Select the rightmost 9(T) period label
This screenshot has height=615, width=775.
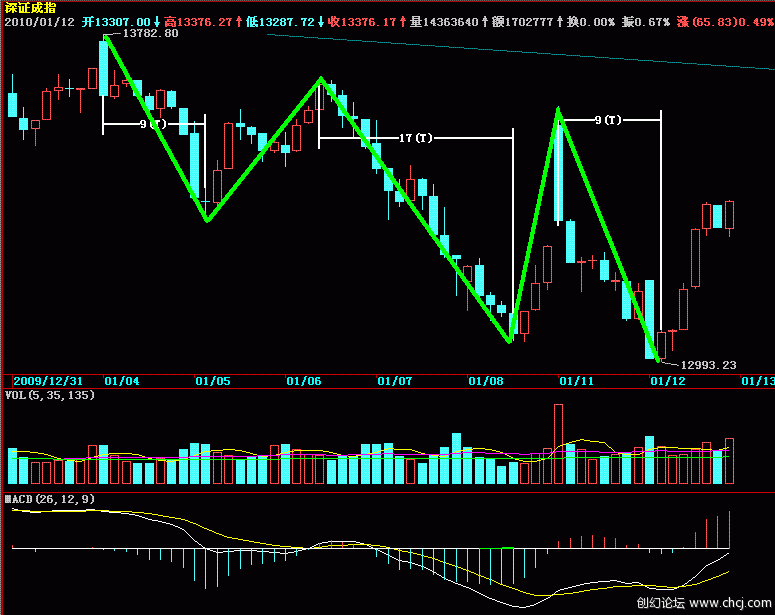pos(609,120)
